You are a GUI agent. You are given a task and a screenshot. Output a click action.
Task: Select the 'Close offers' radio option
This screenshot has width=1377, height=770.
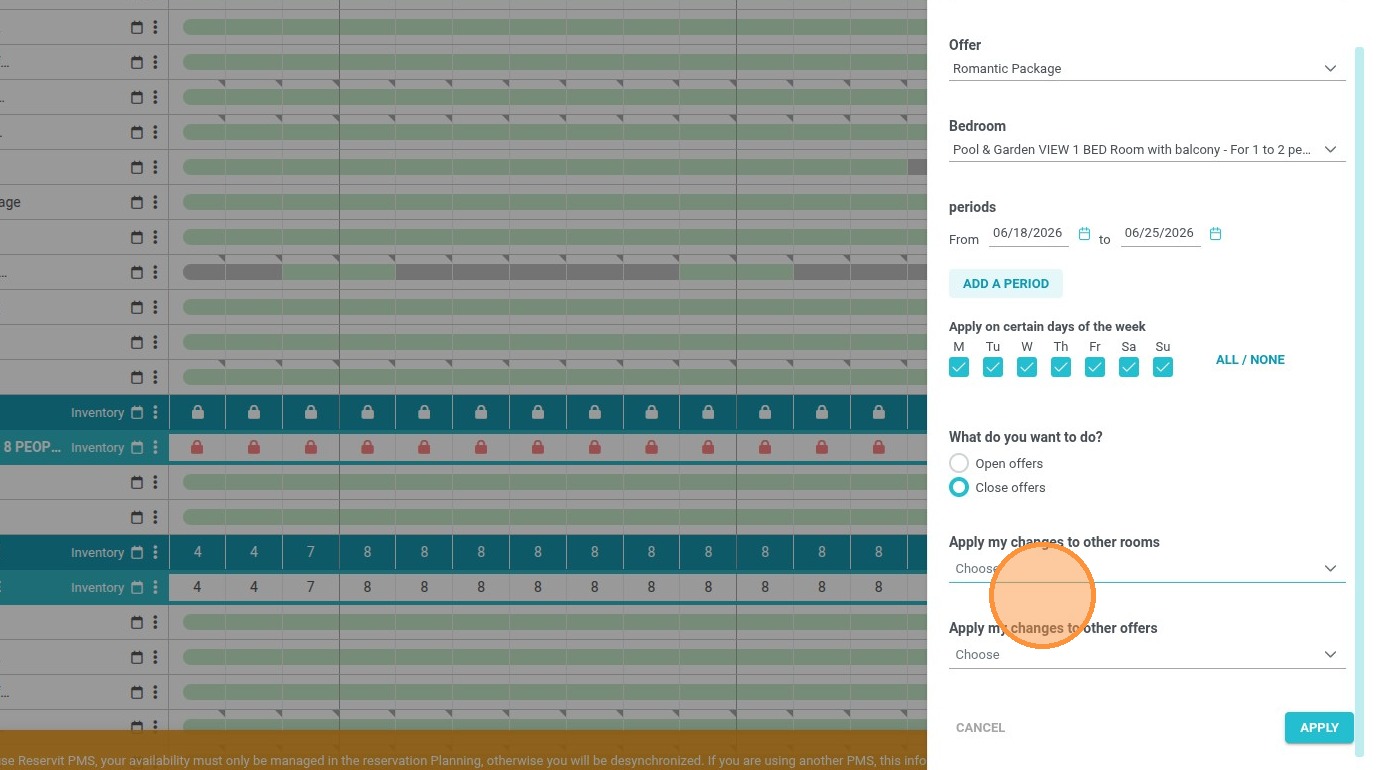pyautogui.click(x=959, y=487)
